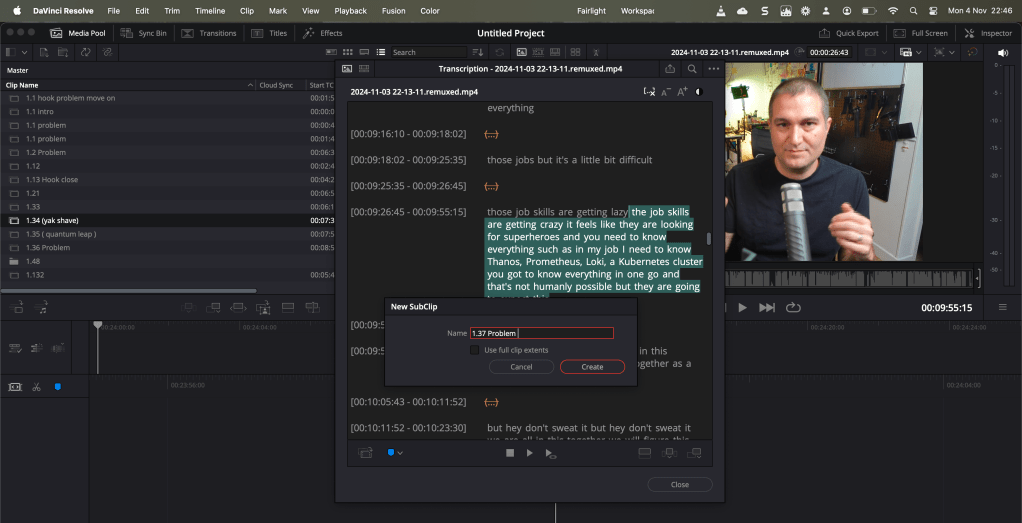Switch media pool to filmstrip view
The height and width of the screenshot is (523, 1022).
[364, 52]
